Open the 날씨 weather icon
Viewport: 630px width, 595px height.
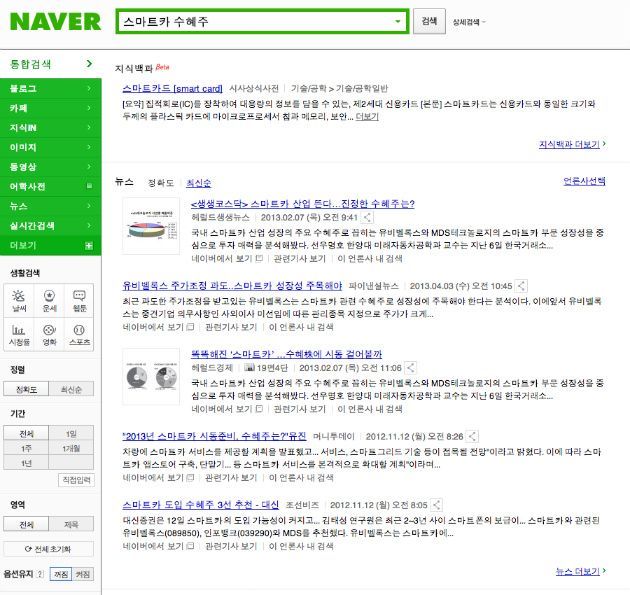[x=19, y=301]
